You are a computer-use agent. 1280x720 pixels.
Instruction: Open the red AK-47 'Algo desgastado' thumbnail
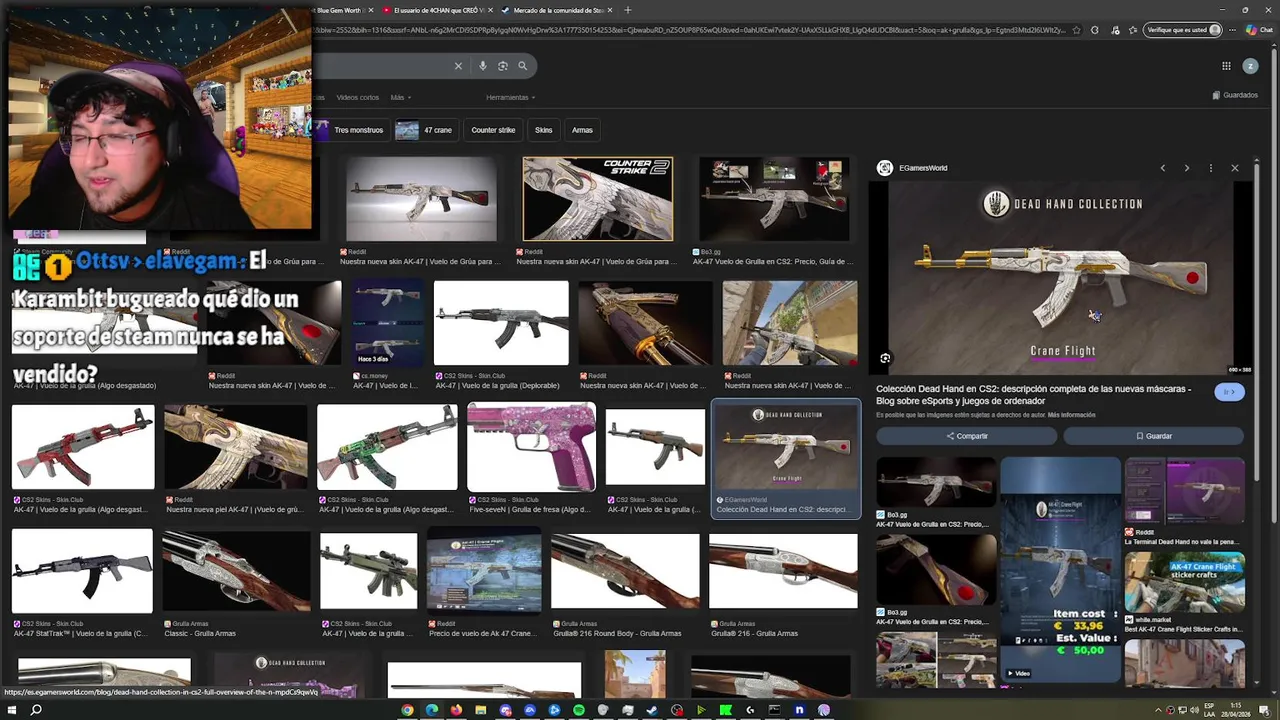(x=83, y=447)
